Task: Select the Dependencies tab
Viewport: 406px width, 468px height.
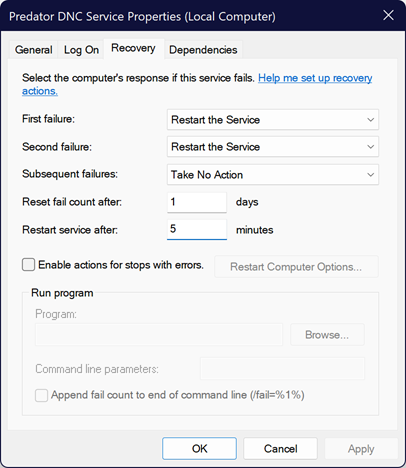Action: [203, 50]
